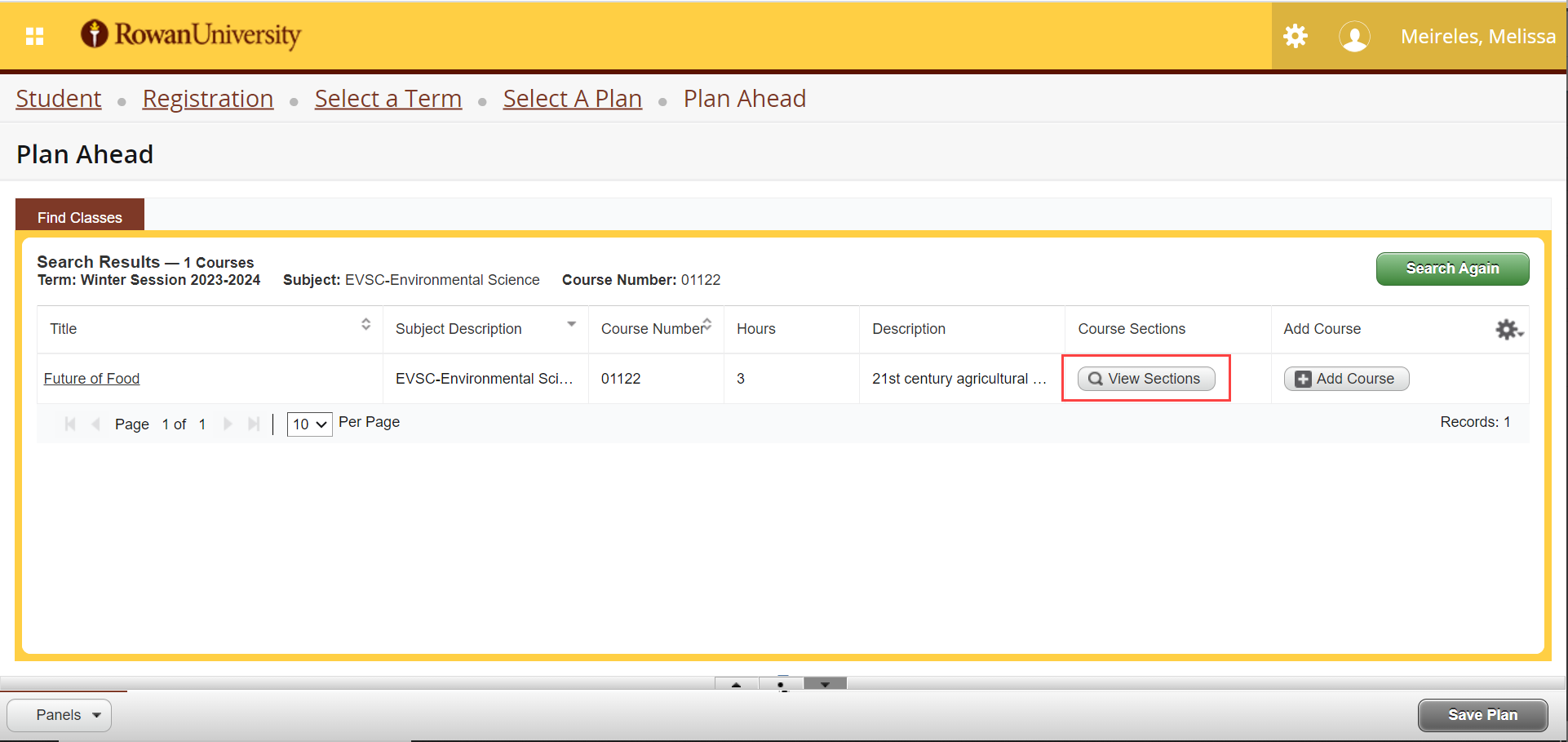
Task: Go to the first page of results
Action: point(70,424)
